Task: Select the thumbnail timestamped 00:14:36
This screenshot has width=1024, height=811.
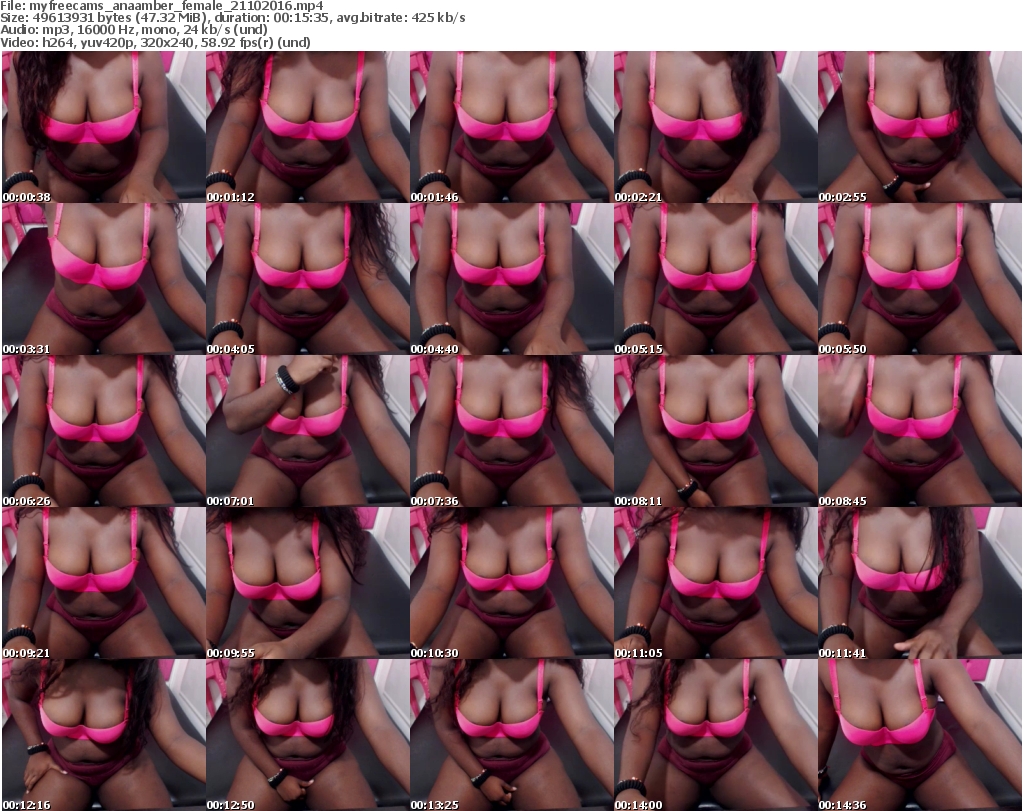Action: click(x=920, y=735)
